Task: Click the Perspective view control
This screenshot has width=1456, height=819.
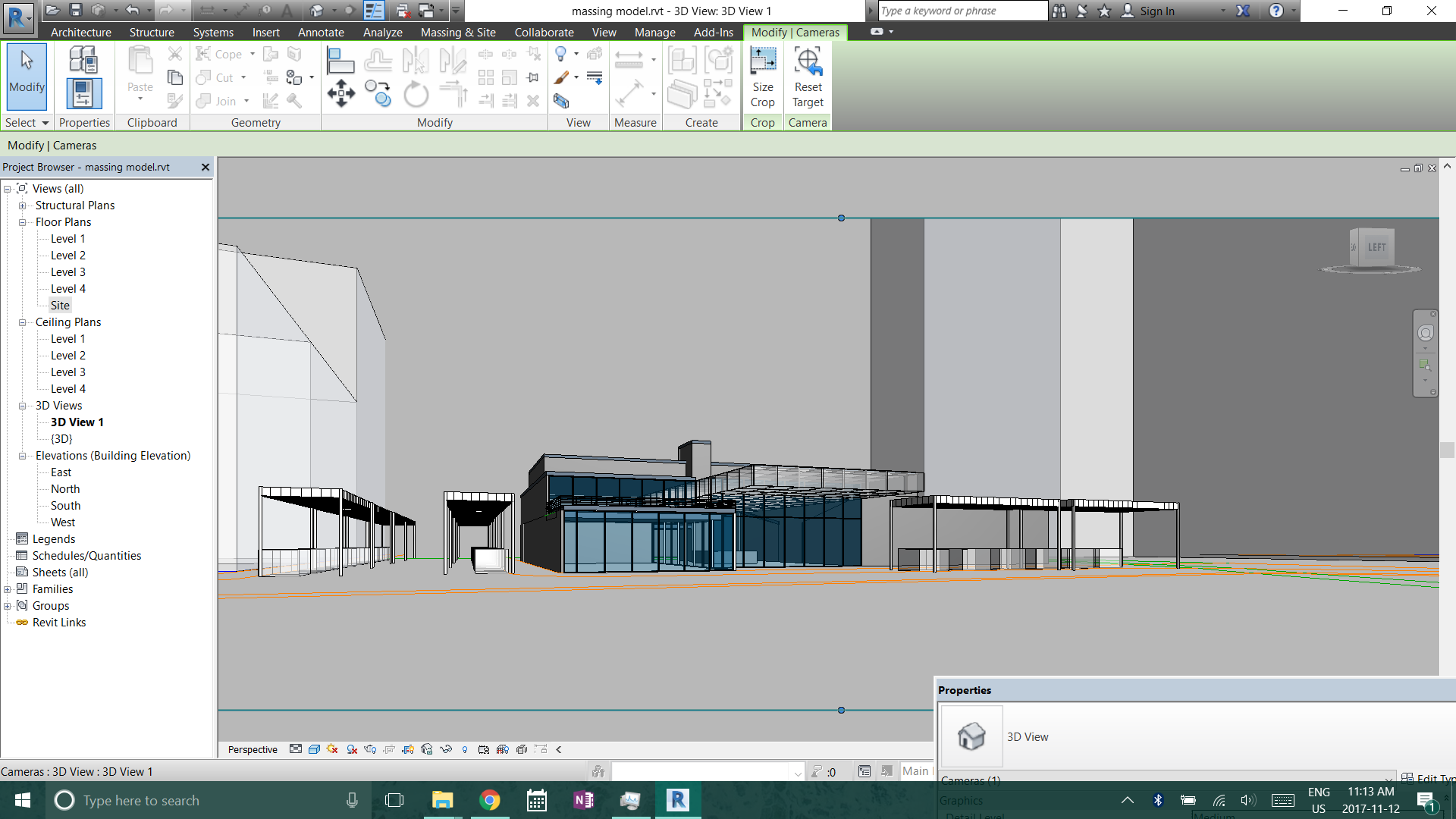Action: (x=253, y=749)
